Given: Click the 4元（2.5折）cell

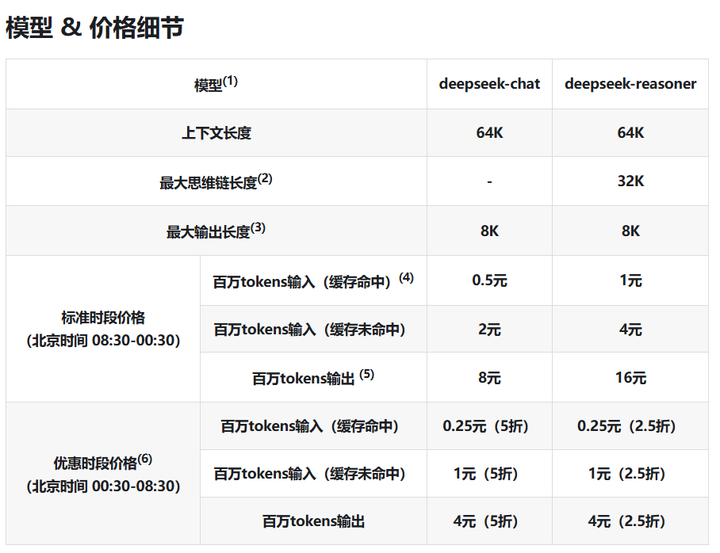Looking at the screenshot, I should 630,521.
